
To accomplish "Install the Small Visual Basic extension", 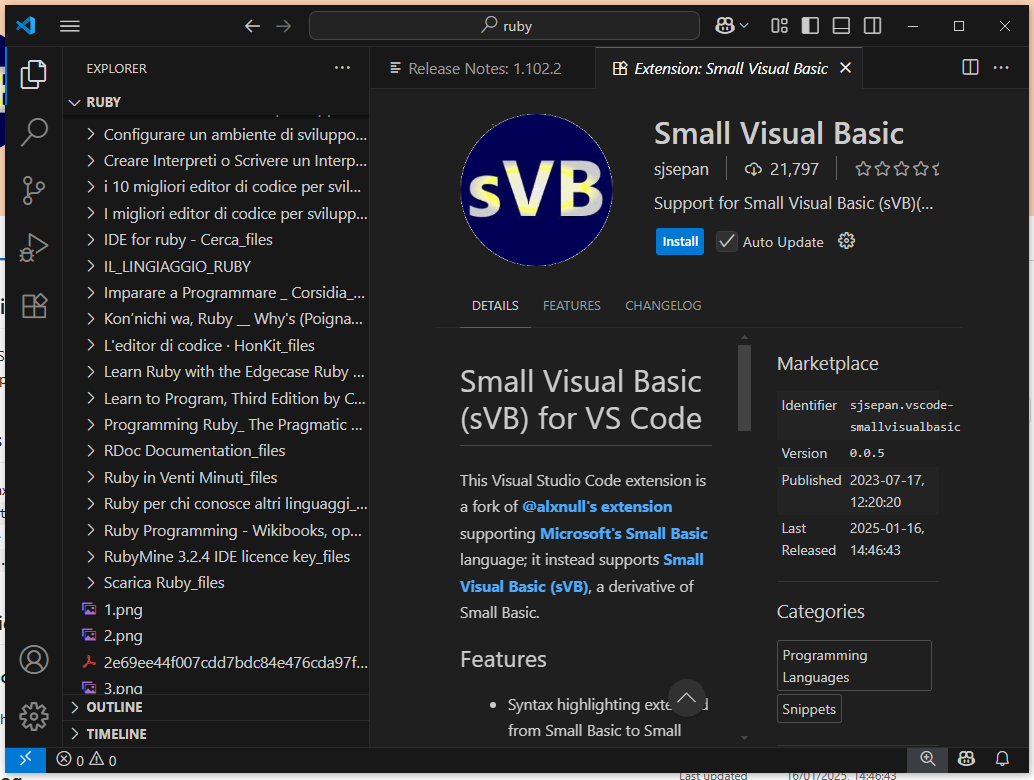I will 679,241.
